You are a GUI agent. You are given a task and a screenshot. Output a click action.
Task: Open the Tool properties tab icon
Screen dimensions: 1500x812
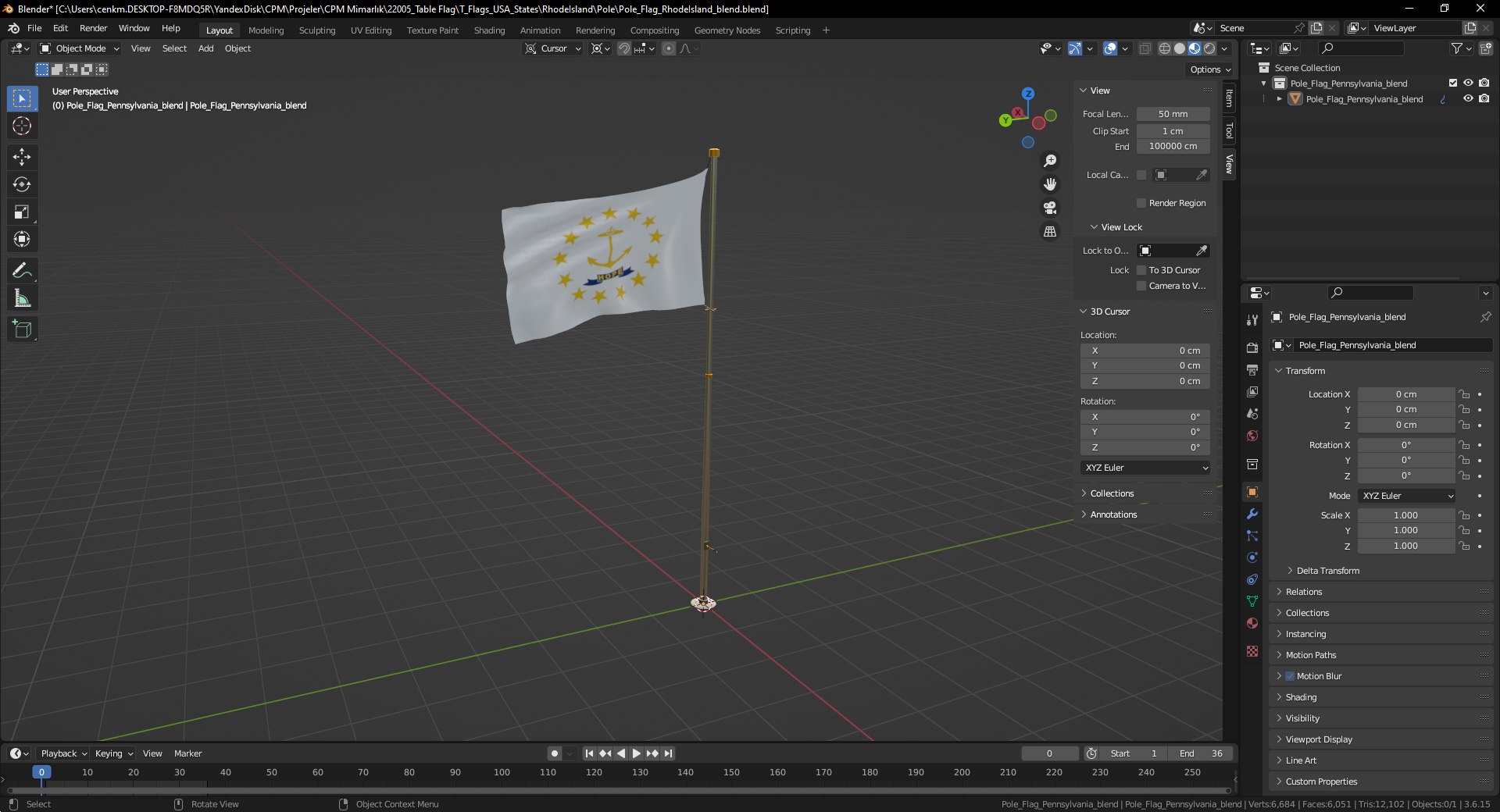tap(1252, 320)
